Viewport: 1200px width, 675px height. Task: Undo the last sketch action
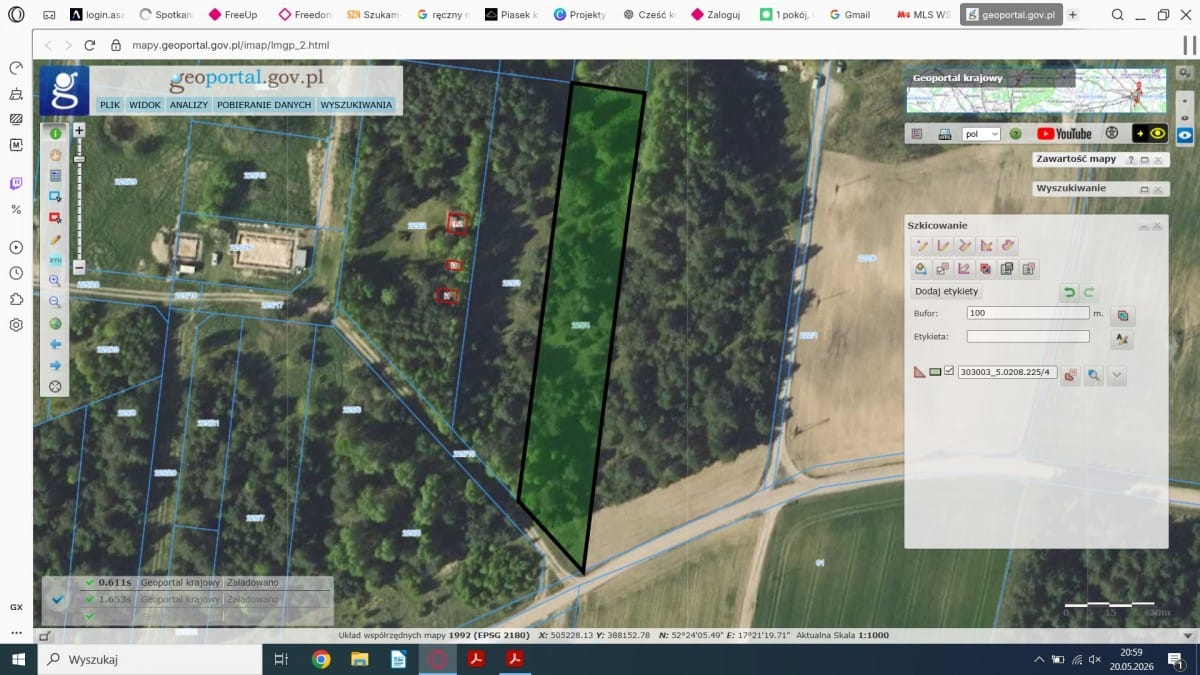click(x=1069, y=292)
